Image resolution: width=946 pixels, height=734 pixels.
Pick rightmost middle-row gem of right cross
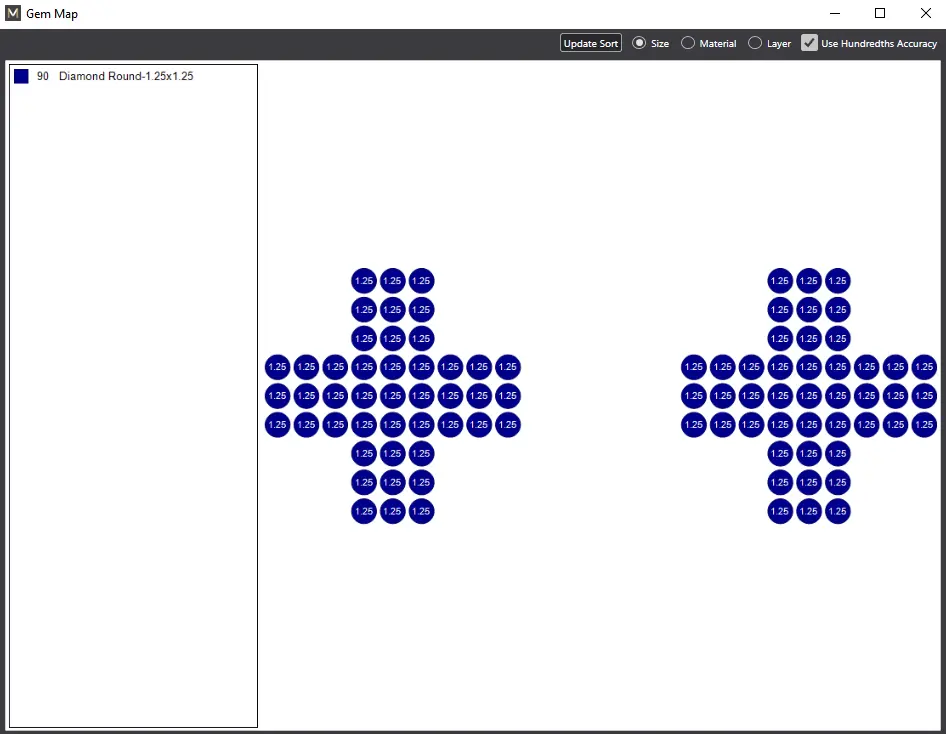point(924,396)
